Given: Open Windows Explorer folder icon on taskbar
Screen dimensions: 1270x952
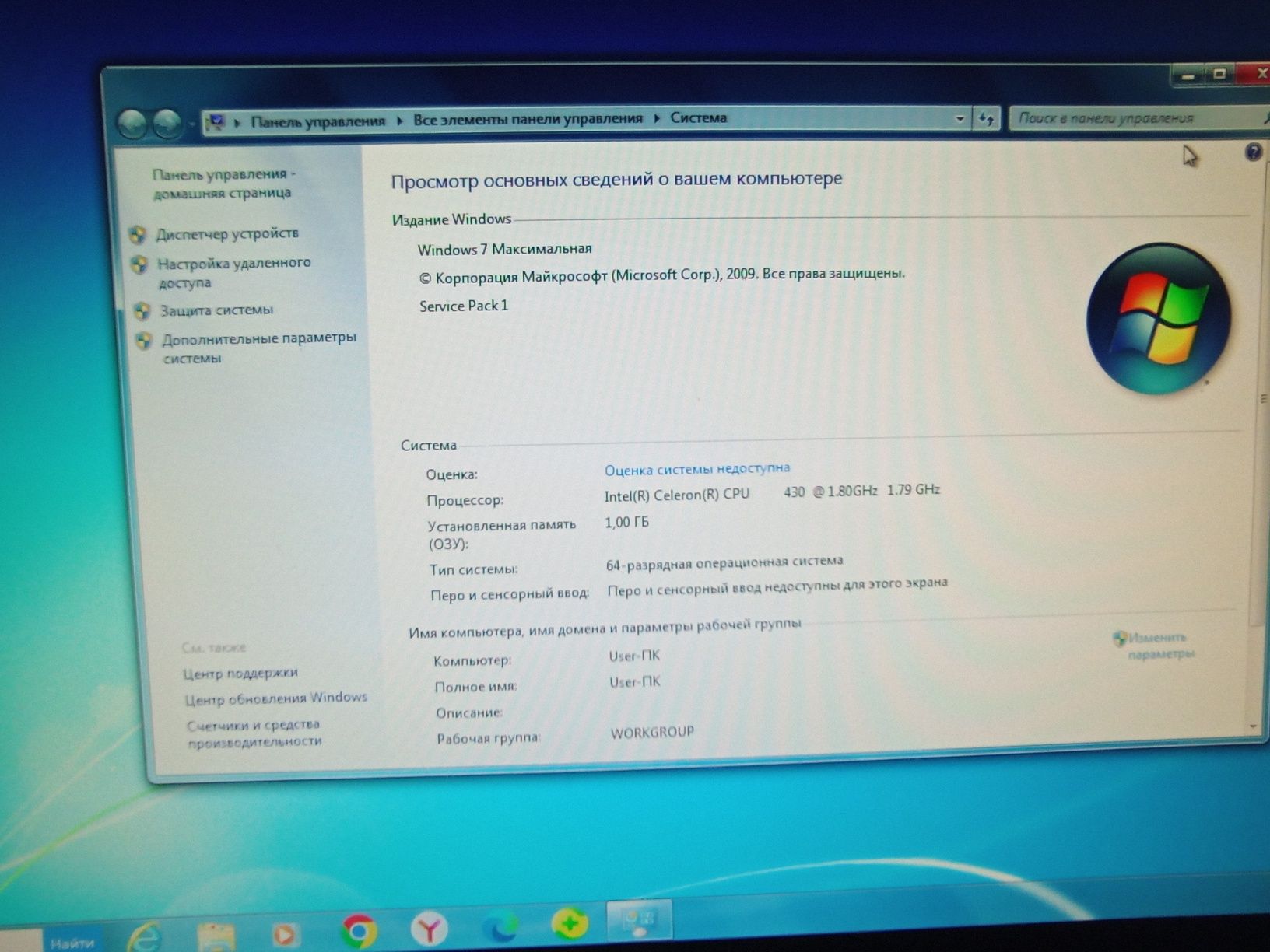Looking at the screenshot, I should (x=216, y=936).
